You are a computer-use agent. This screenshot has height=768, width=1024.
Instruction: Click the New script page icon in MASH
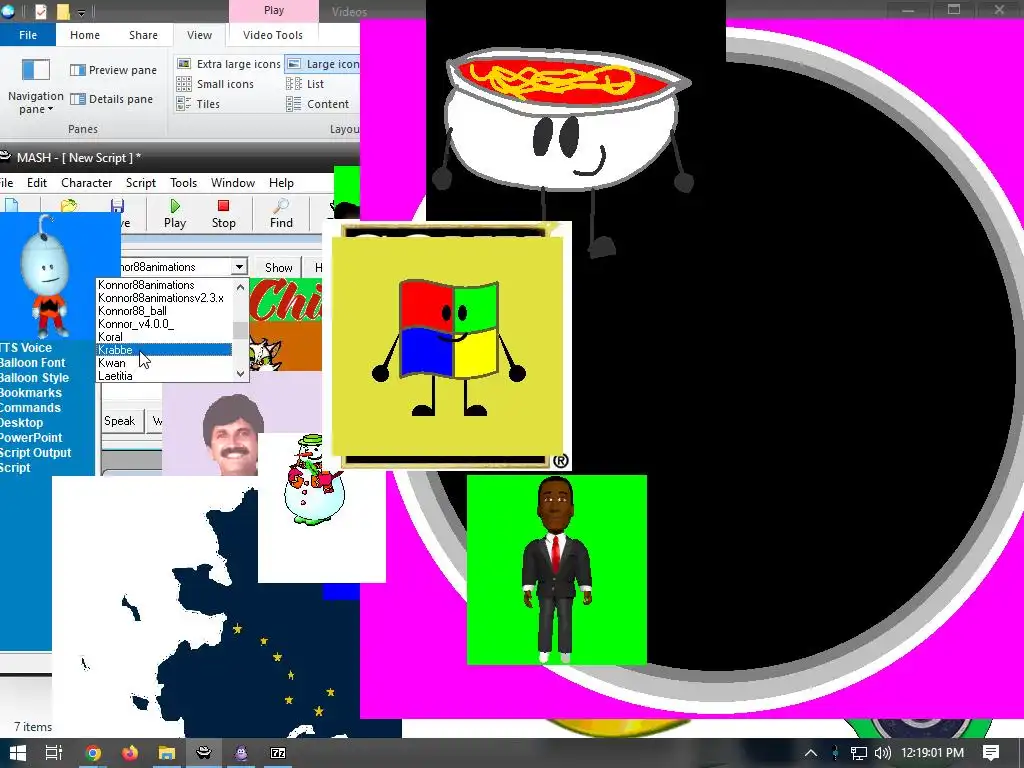(10, 206)
